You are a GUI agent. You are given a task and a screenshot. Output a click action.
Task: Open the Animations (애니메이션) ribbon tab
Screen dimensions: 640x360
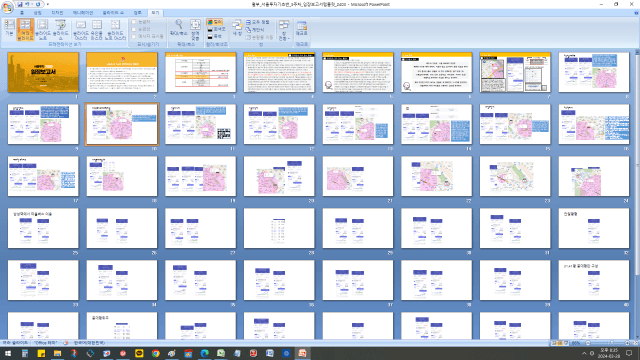pyautogui.click(x=83, y=13)
